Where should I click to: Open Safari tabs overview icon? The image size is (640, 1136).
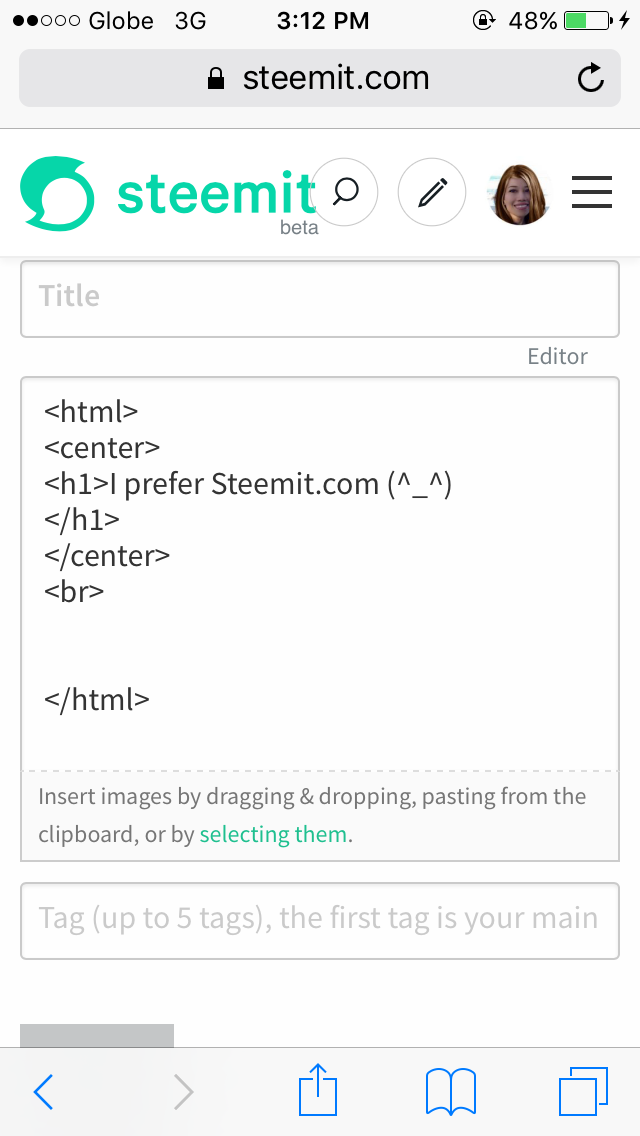click(583, 1091)
